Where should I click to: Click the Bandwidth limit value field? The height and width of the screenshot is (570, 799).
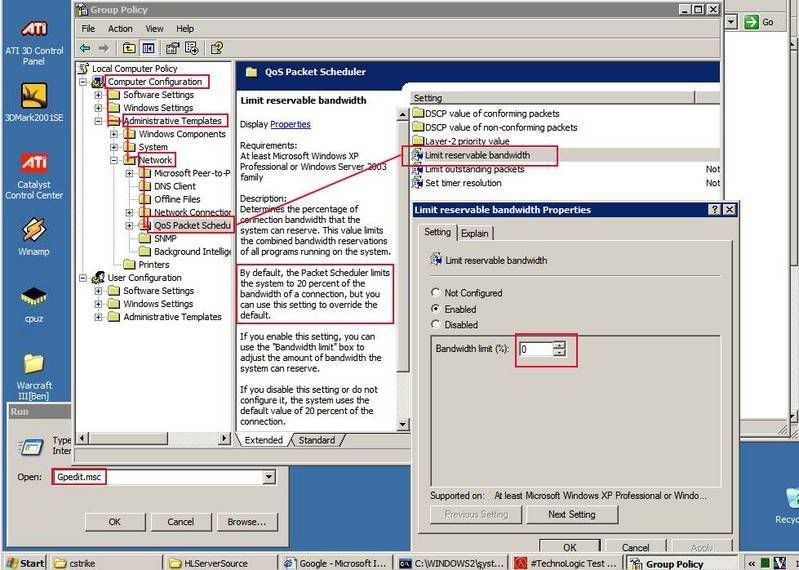pyautogui.click(x=536, y=349)
